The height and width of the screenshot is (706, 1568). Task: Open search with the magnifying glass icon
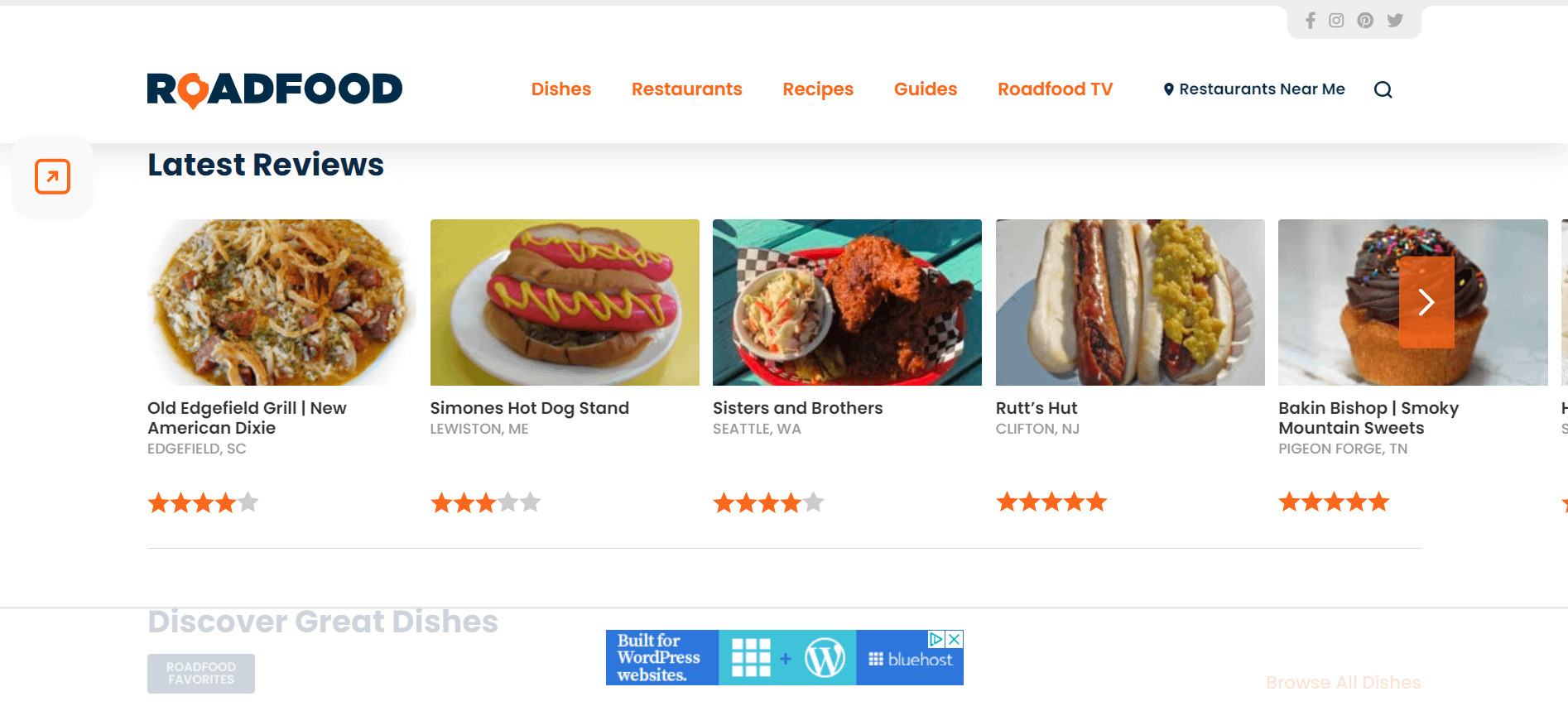(1383, 89)
